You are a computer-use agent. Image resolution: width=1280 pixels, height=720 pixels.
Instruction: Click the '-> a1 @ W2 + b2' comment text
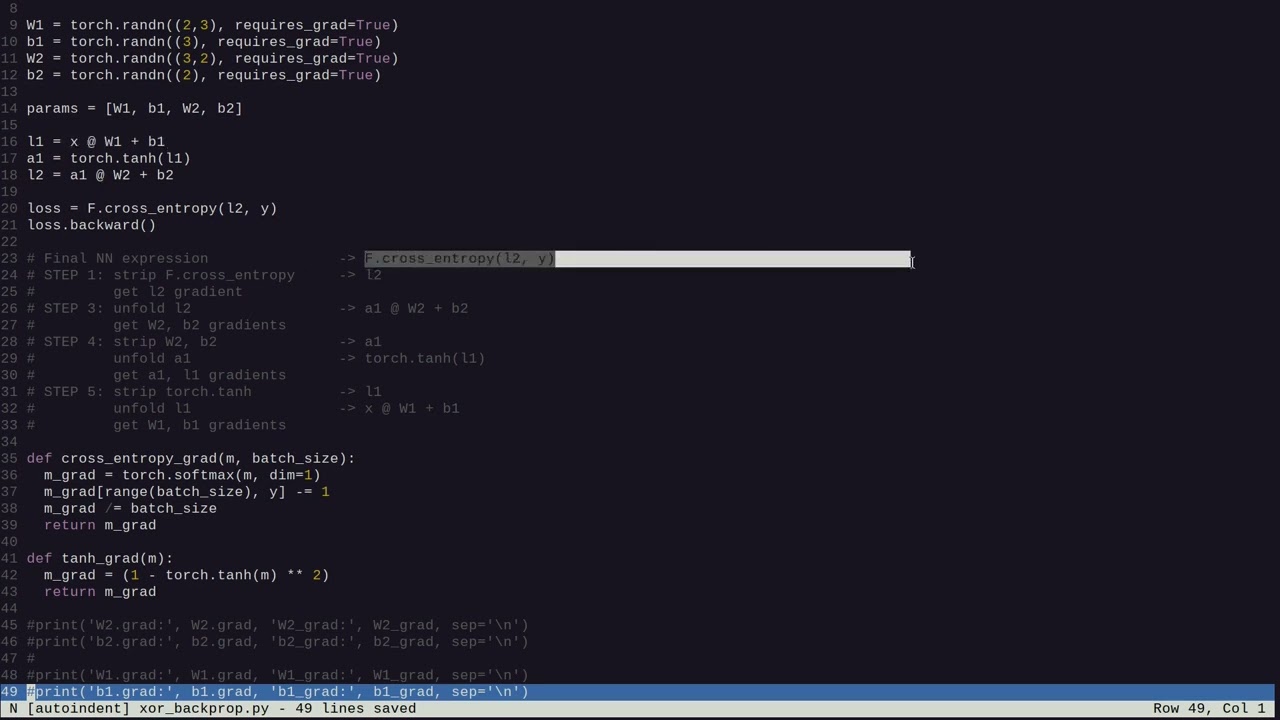point(404,308)
